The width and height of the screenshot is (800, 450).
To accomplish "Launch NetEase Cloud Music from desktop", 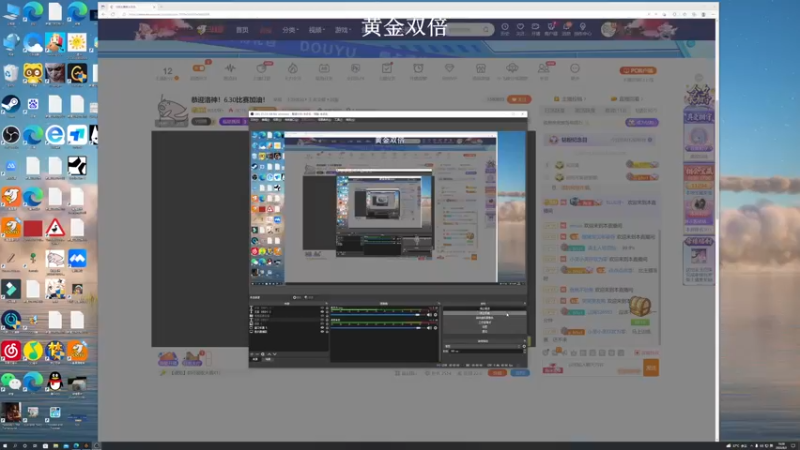I will click(11, 351).
